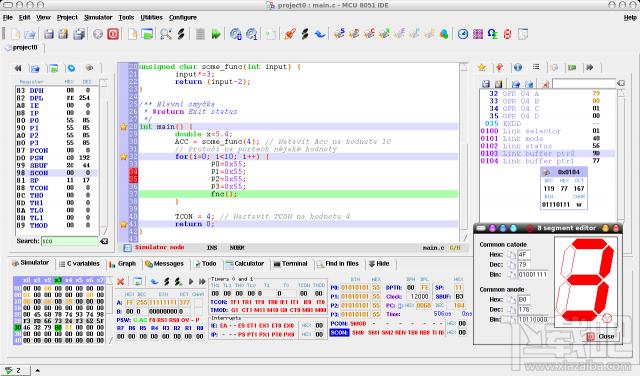Collapse right panel with the forward arrows tab

[x=590, y=67]
